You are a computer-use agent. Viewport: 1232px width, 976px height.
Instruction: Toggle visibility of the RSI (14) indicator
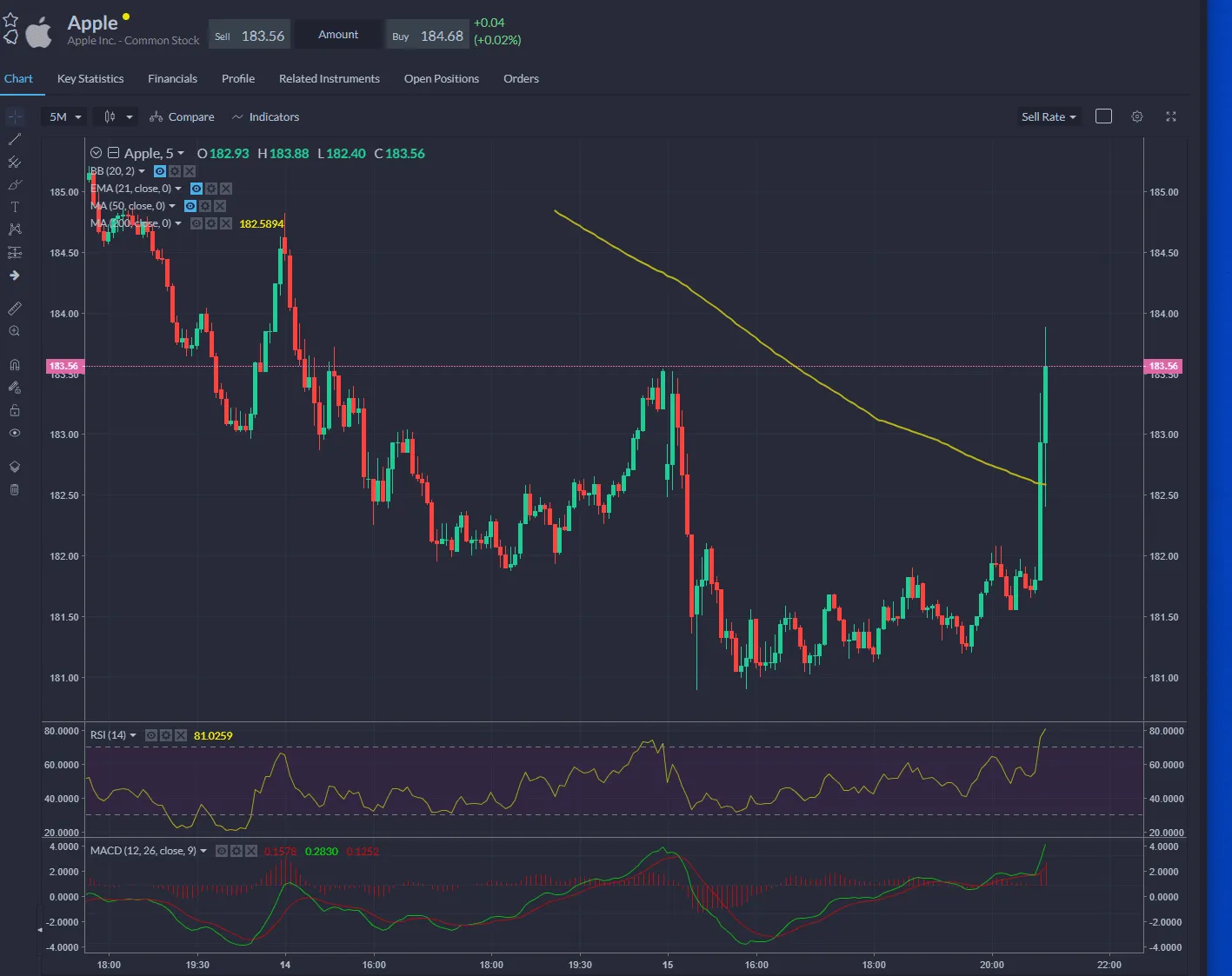[150, 734]
